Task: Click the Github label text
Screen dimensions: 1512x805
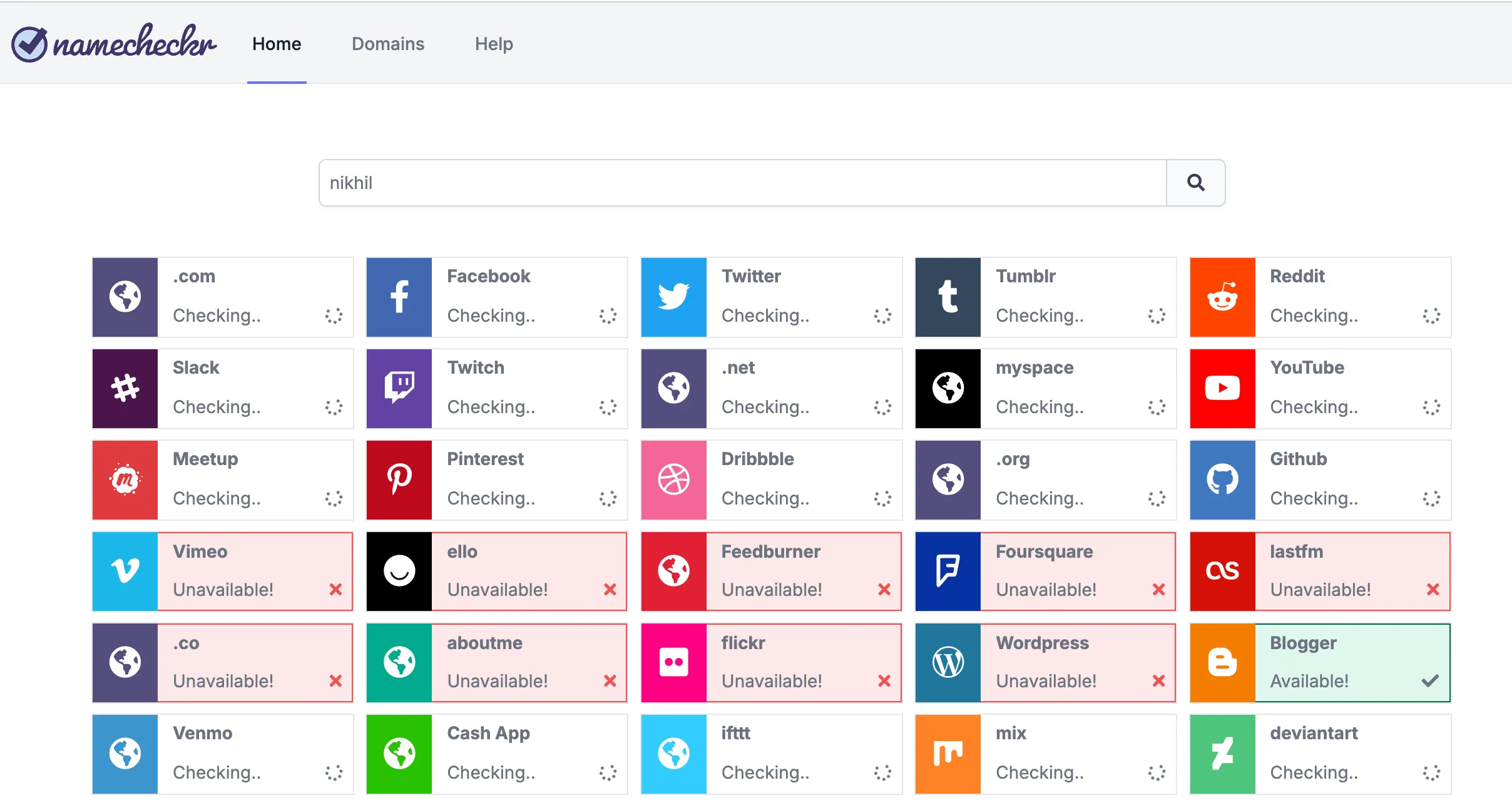Action: tap(1299, 459)
